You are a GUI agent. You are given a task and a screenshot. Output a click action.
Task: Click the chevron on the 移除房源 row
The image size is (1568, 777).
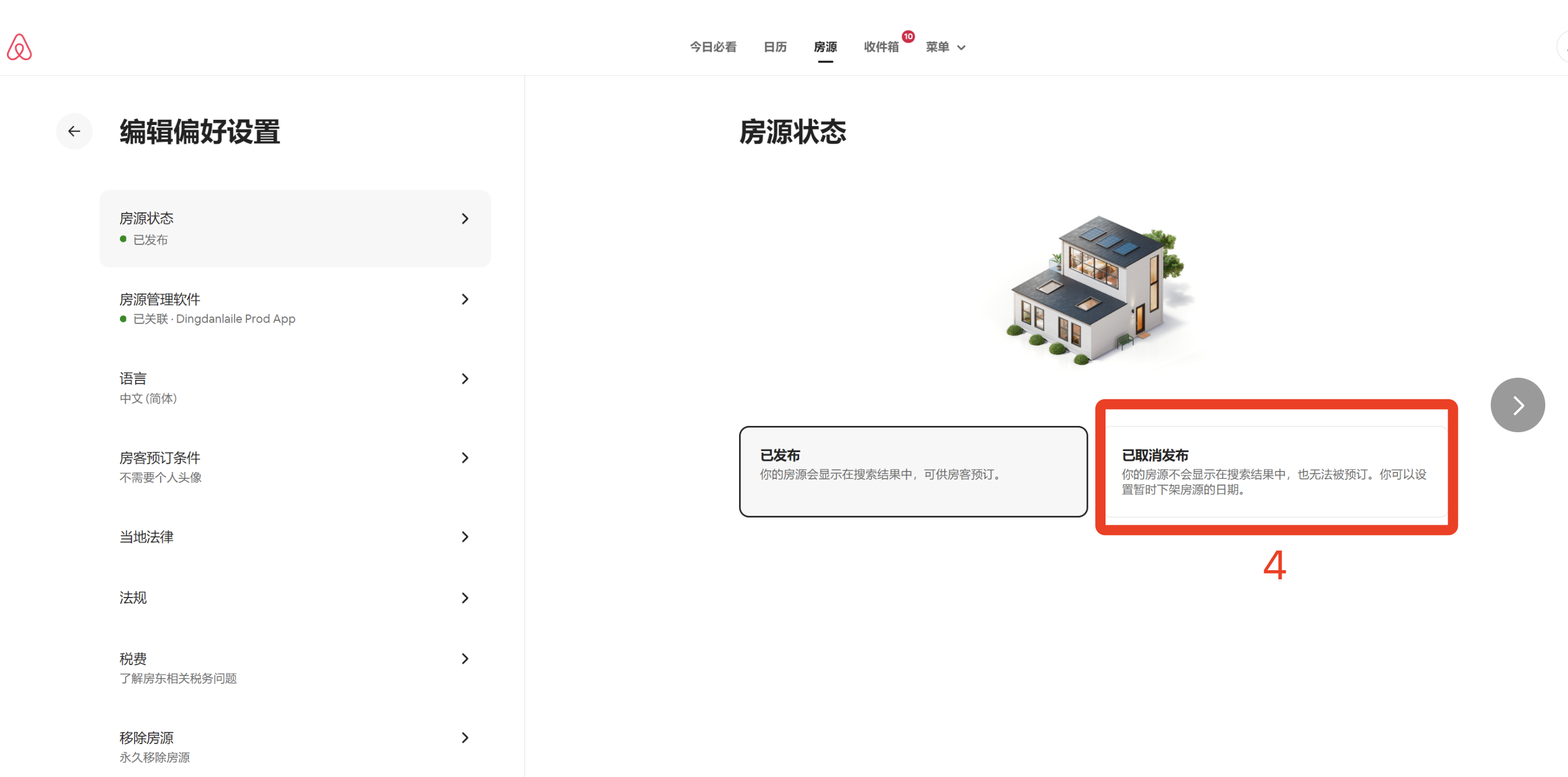[x=465, y=737]
